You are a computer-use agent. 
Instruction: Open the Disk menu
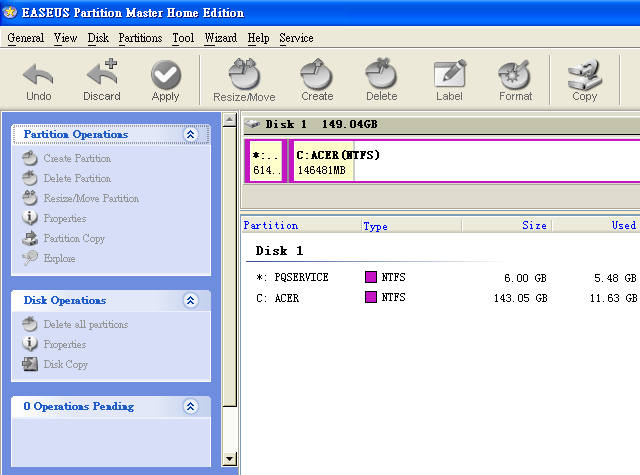[98, 38]
